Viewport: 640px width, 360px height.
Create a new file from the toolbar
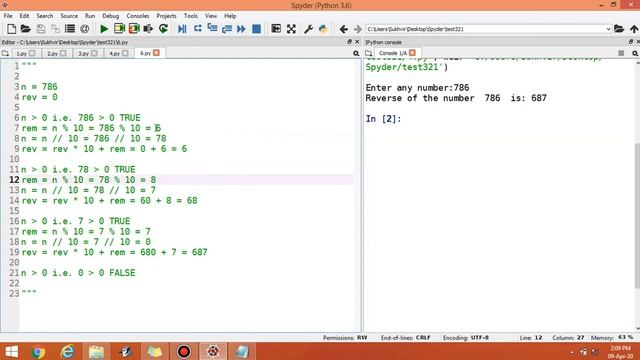click(x=11, y=29)
